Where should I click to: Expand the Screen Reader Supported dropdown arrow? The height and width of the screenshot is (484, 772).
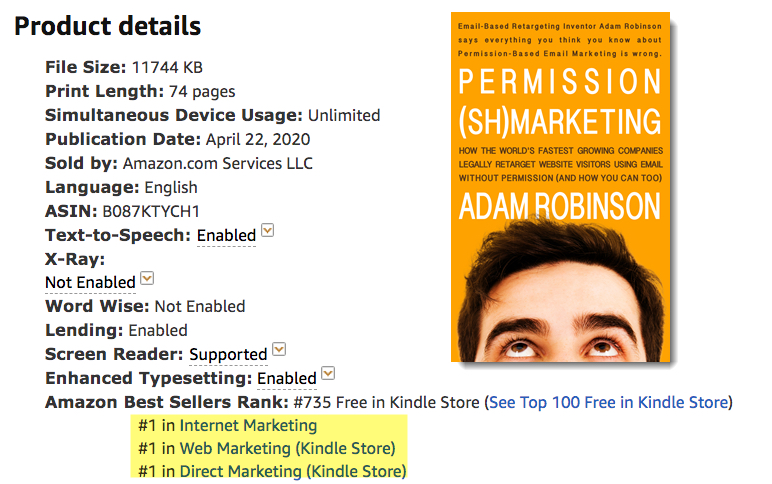(x=279, y=349)
